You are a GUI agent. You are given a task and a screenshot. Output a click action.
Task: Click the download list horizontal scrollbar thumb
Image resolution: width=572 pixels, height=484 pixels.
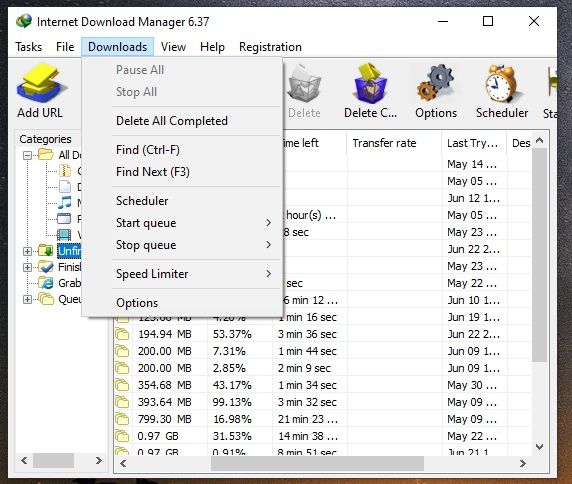[x=317, y=464]
